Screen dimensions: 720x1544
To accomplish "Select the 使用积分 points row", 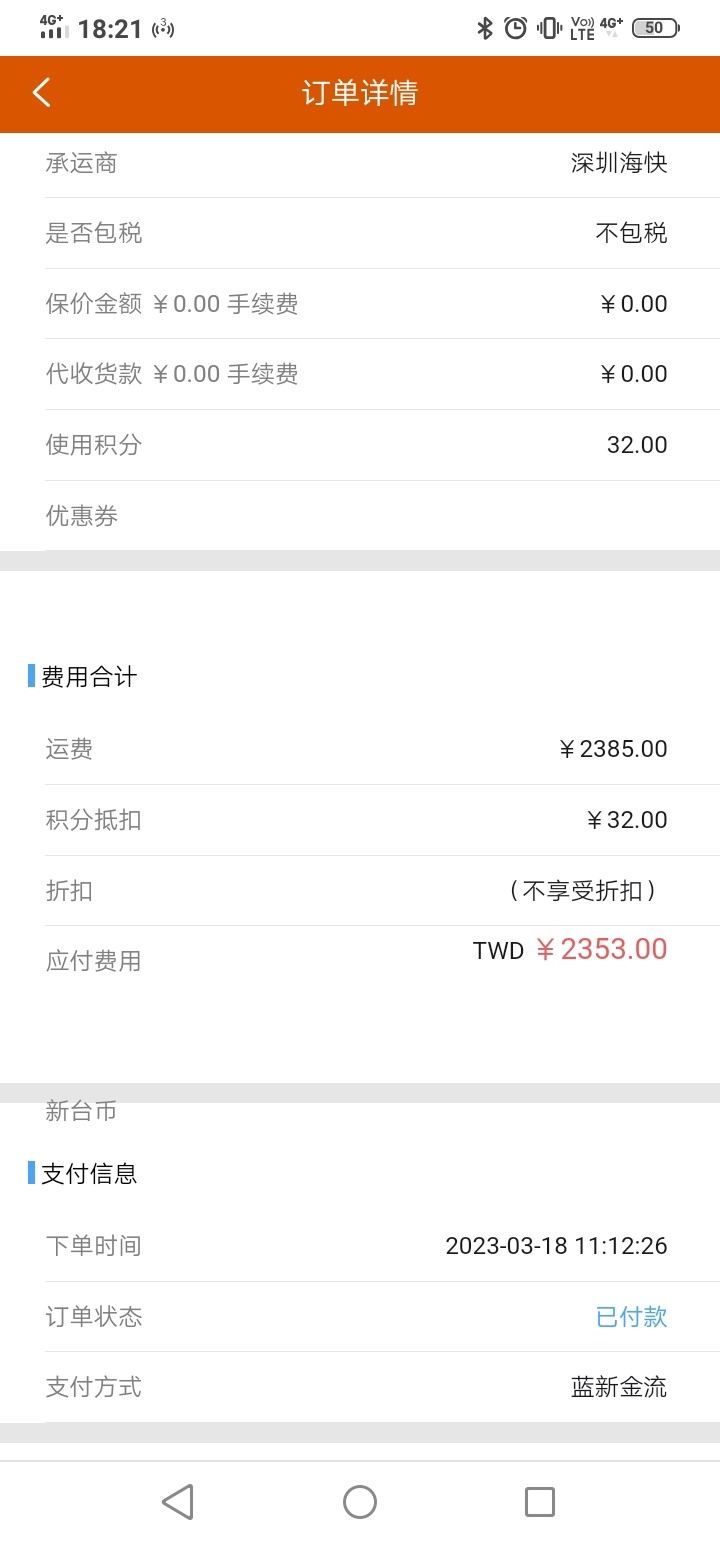I will pos(360,445).
